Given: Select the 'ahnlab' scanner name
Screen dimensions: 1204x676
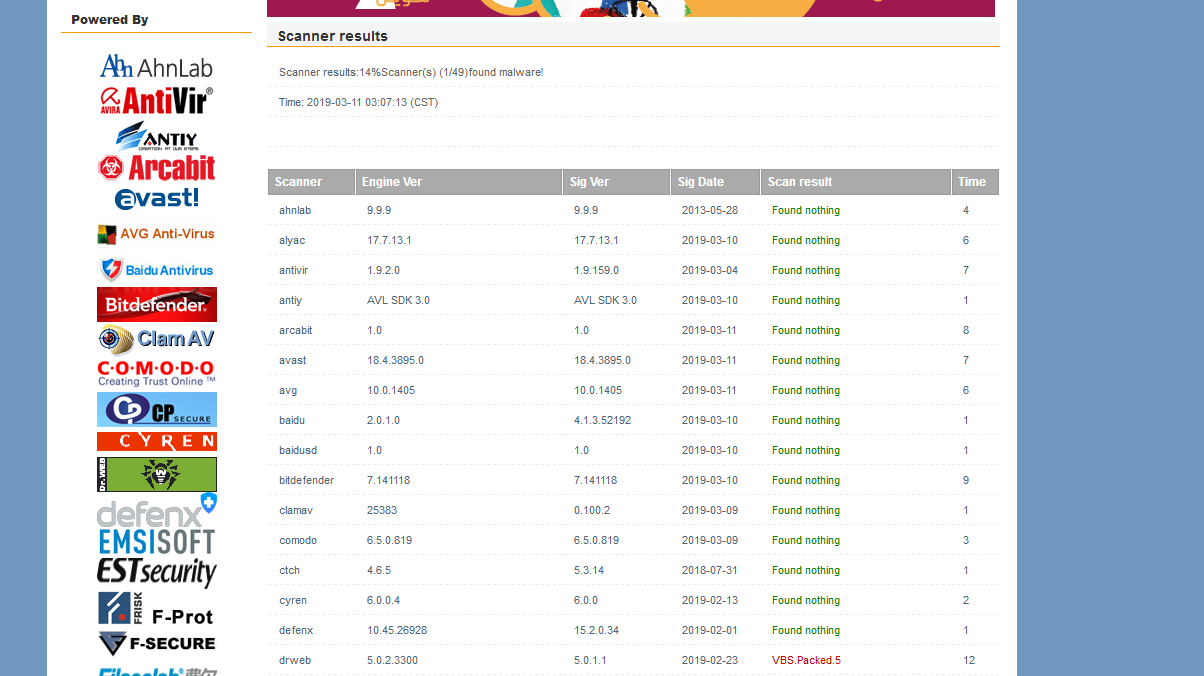Looking at the screenshot, I should [x=295, y=210].
